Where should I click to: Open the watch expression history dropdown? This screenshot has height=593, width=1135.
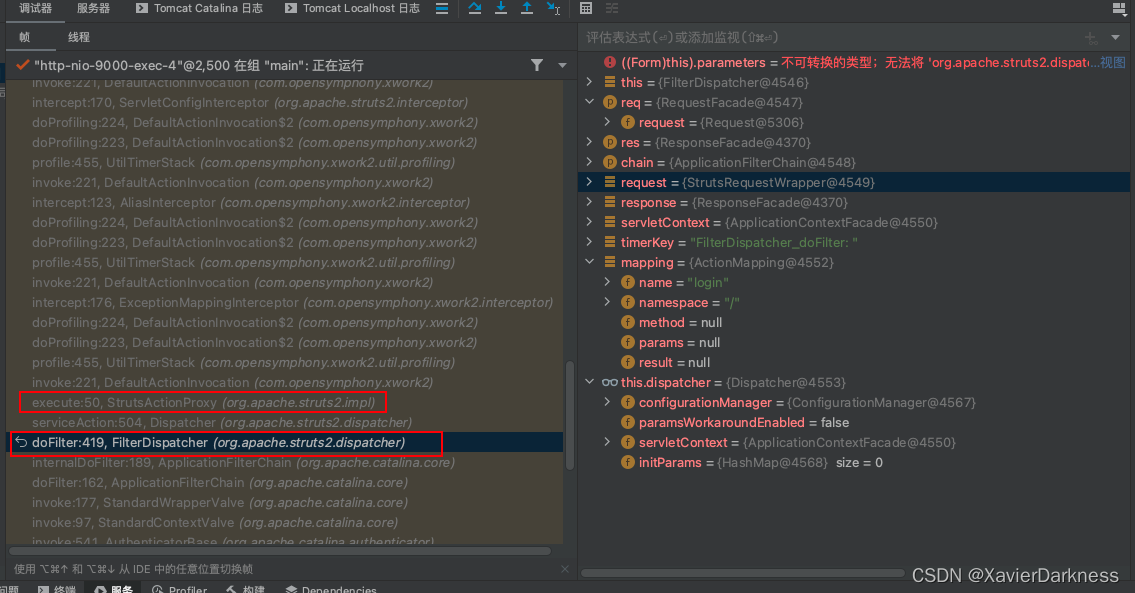[x=1115, y=38]
